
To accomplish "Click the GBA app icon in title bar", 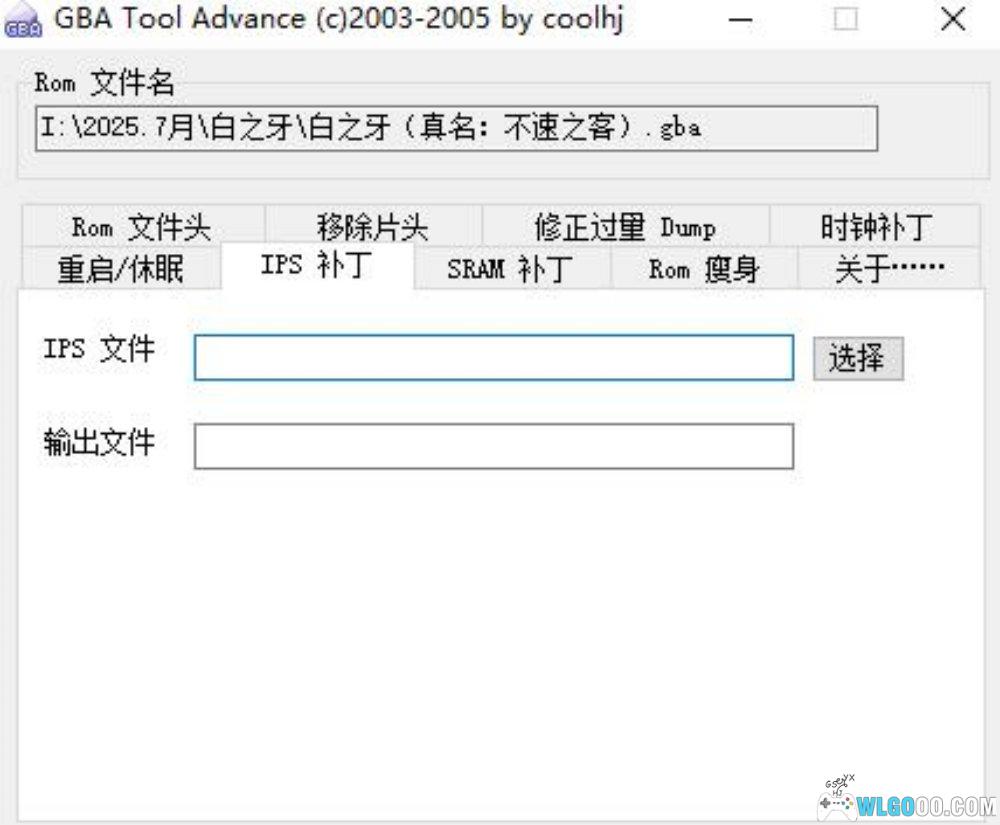I will click(x=23, y=22).
